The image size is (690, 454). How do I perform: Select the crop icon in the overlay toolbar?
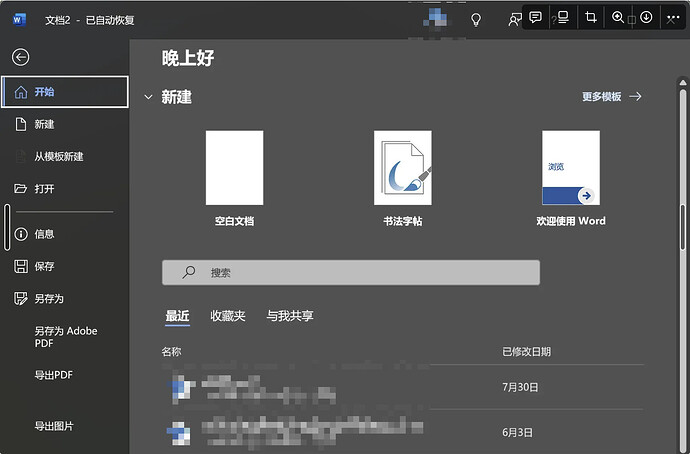pos(591,18)
